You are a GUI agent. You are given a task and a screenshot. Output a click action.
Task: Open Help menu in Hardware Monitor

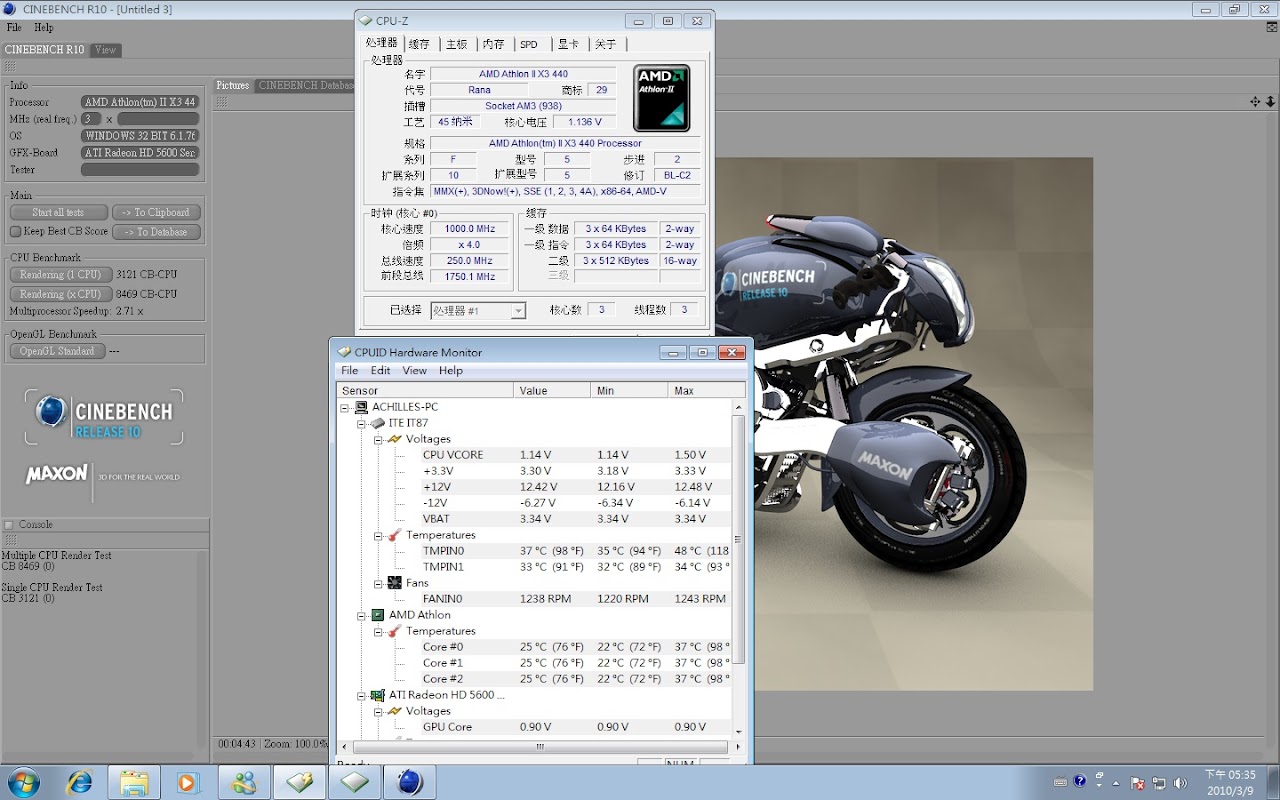pyautogui.click(x=451, y=370)
